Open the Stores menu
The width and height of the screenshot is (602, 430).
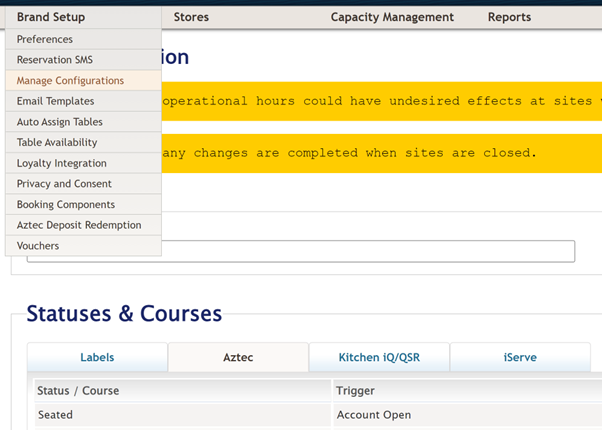[x=191, y=17]
